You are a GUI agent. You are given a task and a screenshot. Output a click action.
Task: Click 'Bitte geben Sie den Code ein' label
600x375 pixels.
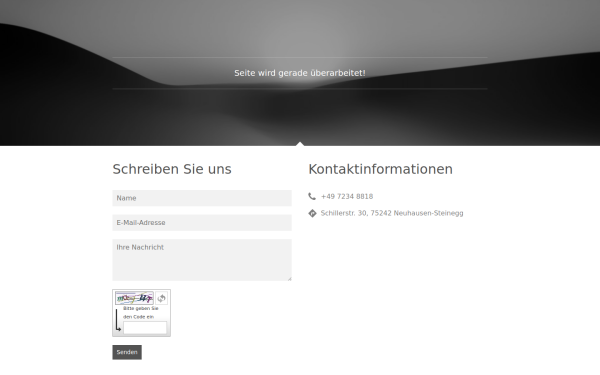[x=140, y=313]
